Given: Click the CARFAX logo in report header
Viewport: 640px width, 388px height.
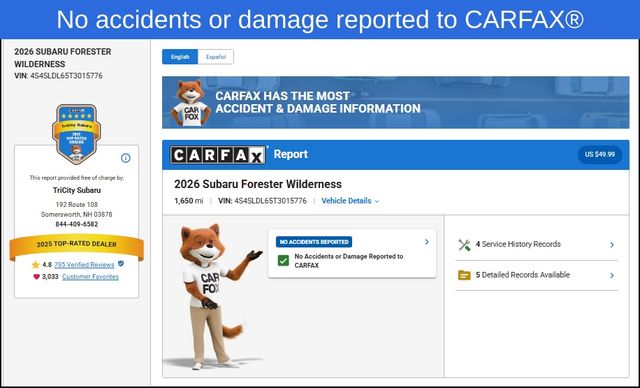Looking at the screenshot, I should [218, 155].
